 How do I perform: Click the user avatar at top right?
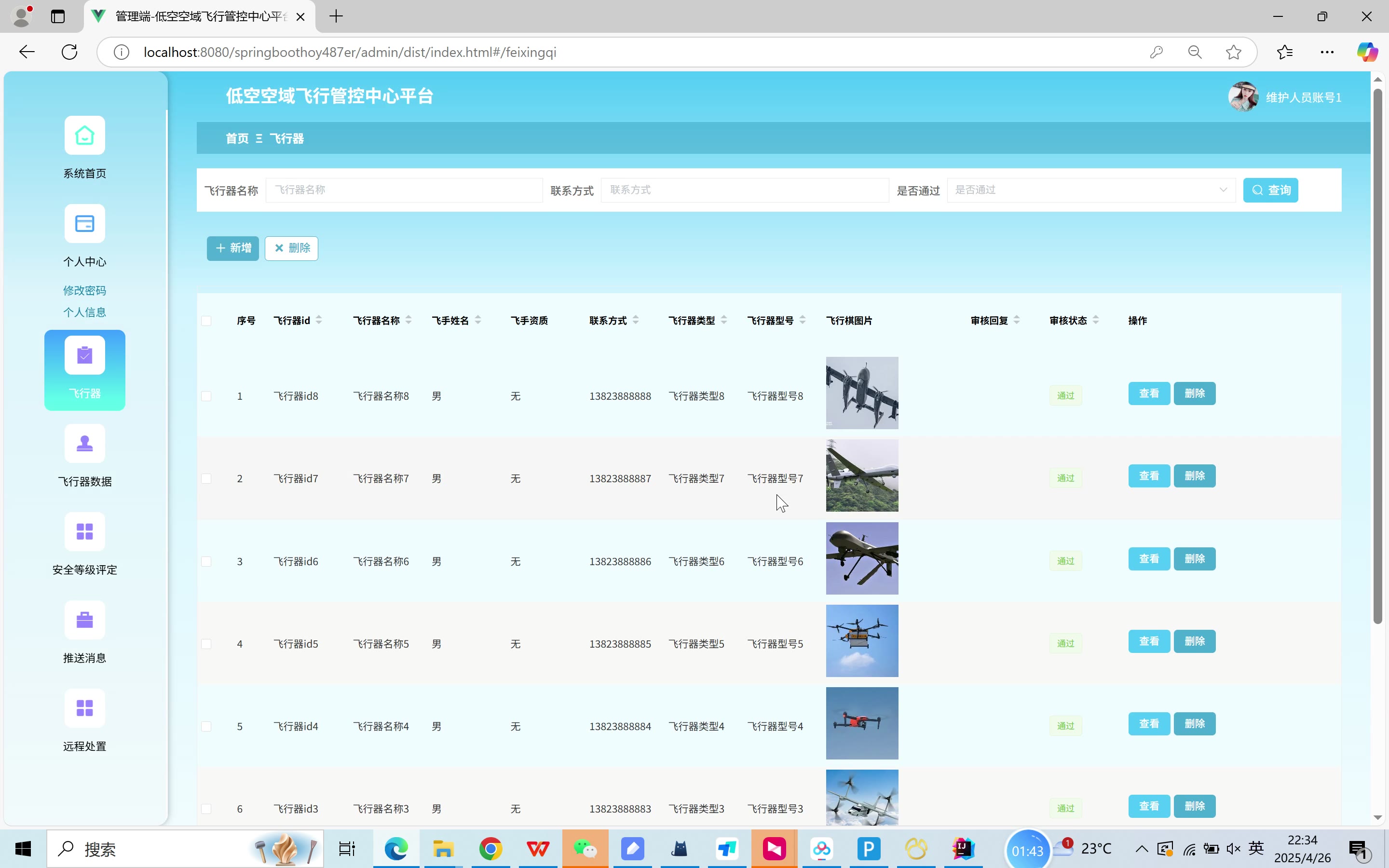click(1243, 97)
